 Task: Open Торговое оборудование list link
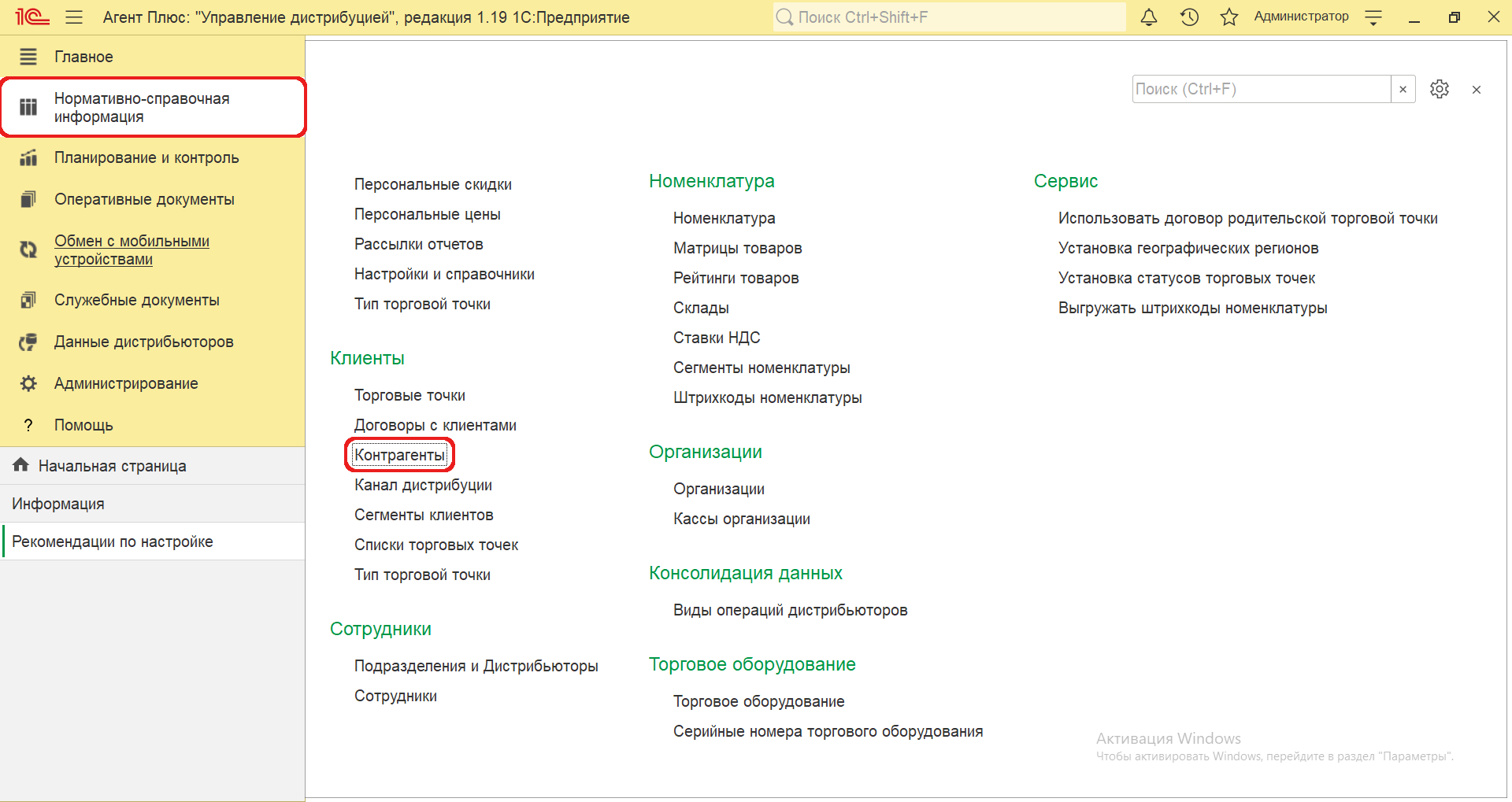pos(759,701)
